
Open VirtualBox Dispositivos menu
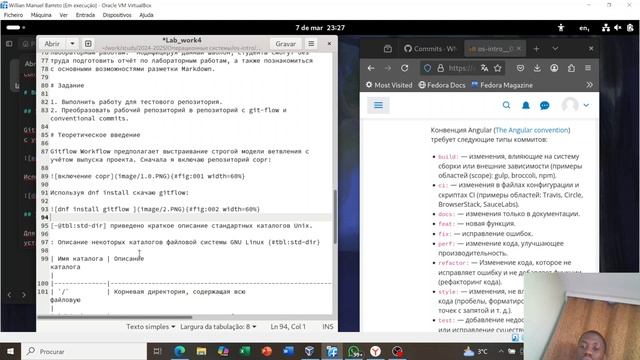click(117, 15)
